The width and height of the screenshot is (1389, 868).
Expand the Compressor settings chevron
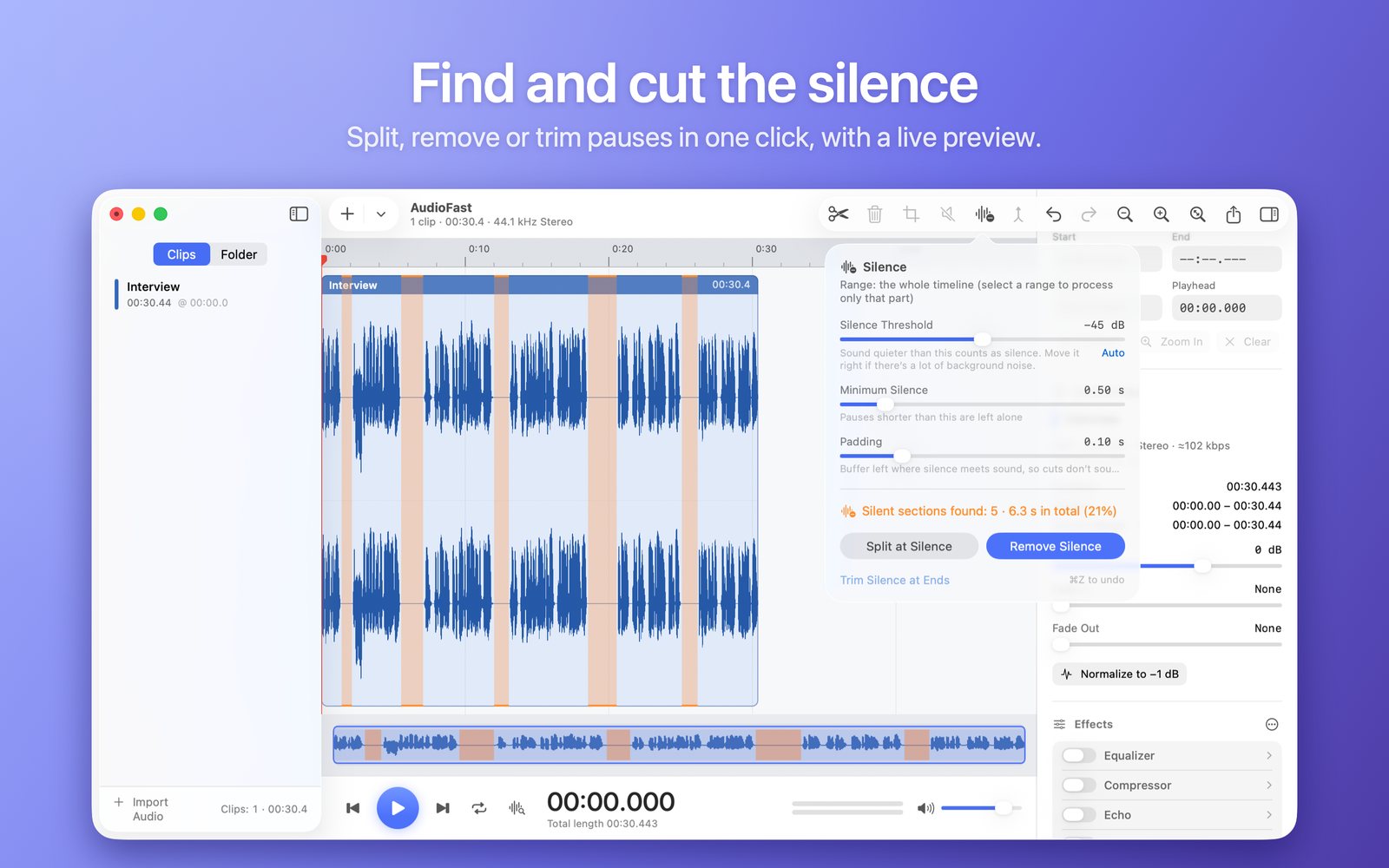pyautogui.click(x=1269, y=786)
